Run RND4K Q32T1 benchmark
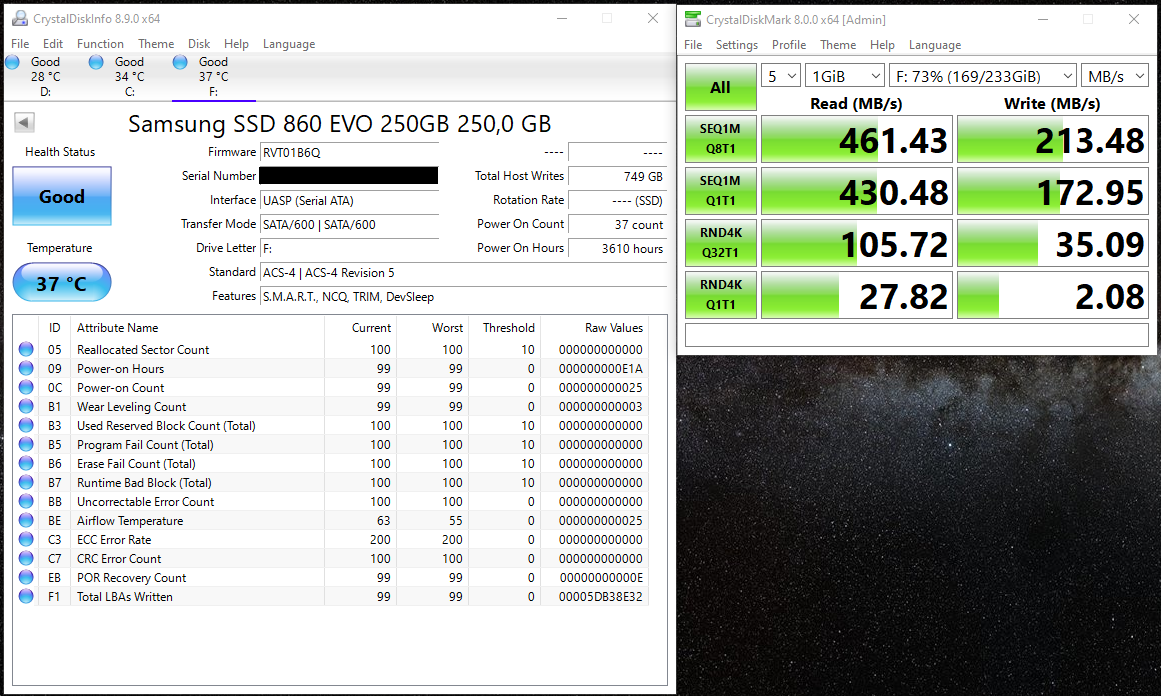 (720, 242)
